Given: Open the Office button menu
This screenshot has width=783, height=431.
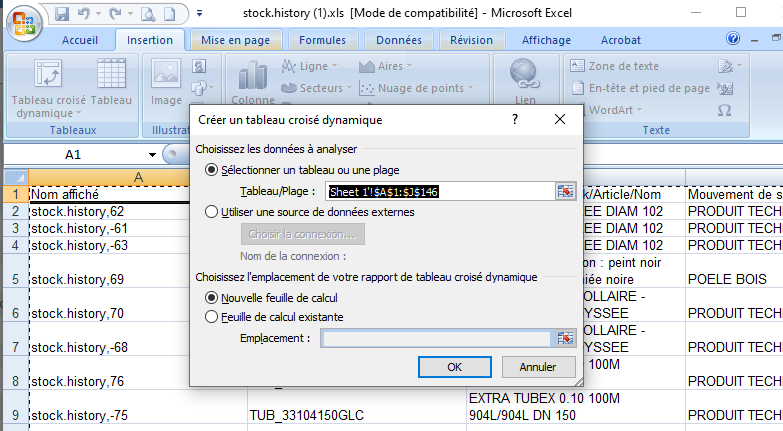Looking at the screenshot, I should point(23,23).
